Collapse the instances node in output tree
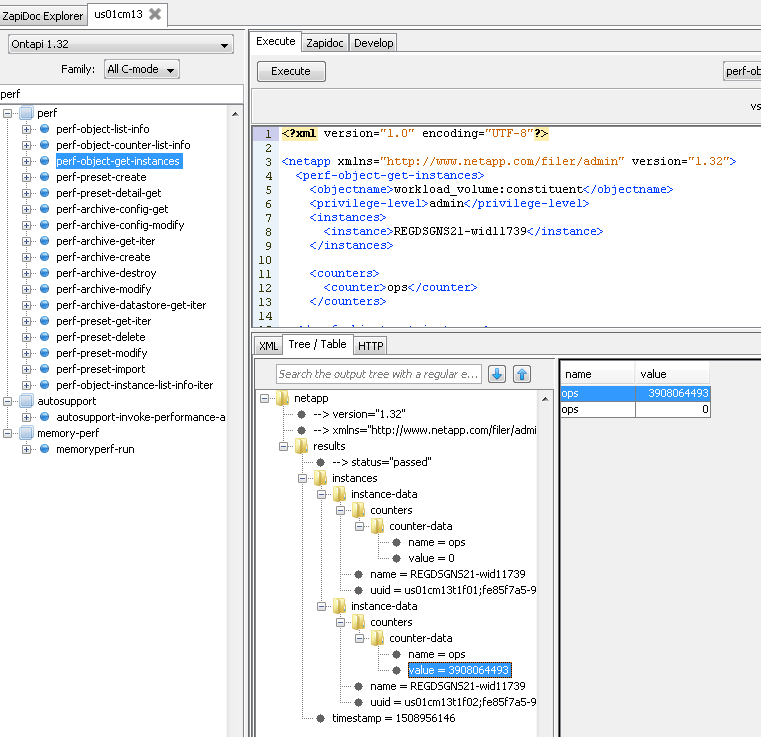 coord(304,478)
